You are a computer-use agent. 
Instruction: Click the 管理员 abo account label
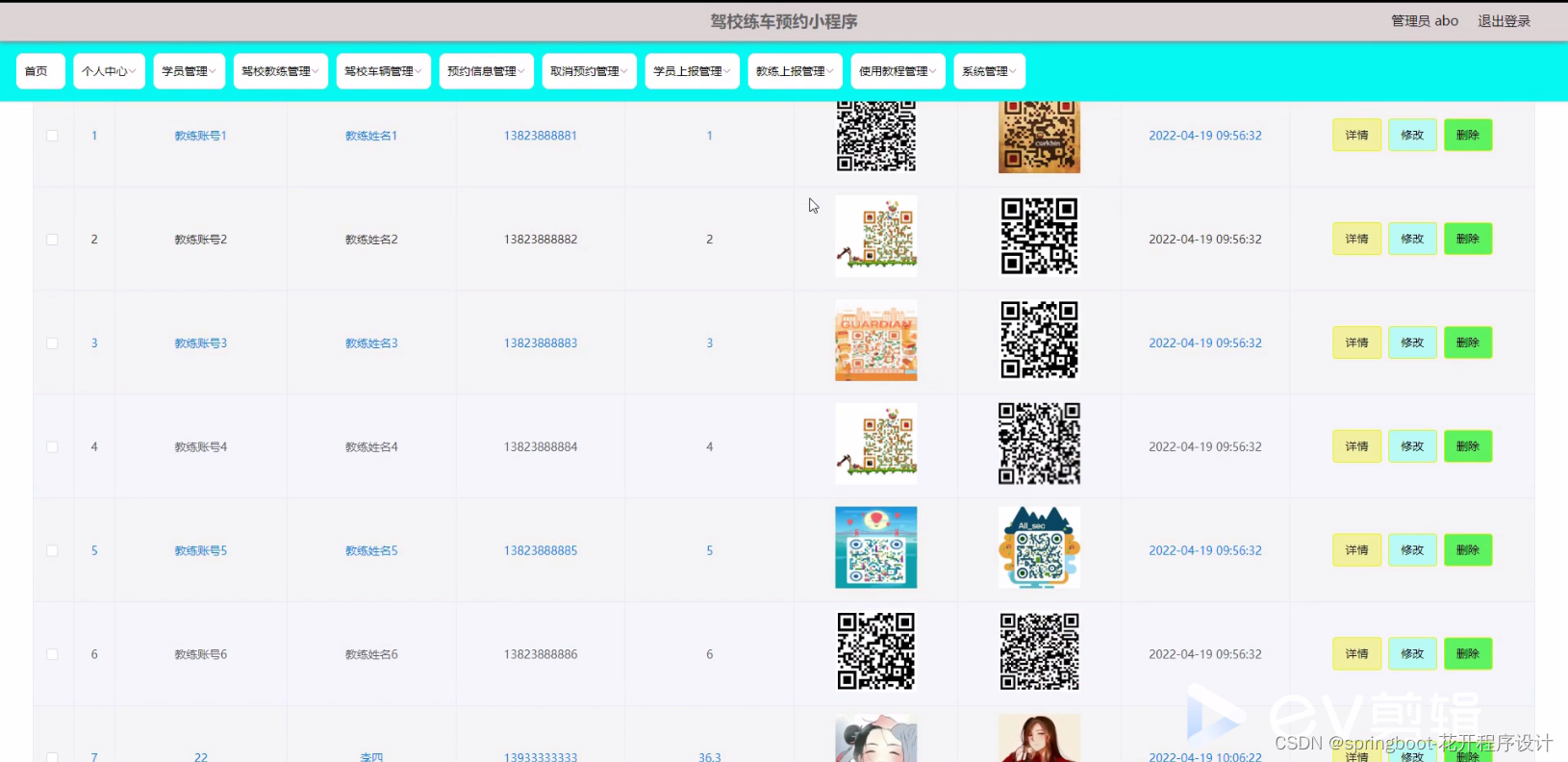click(x=1425, y=21)
